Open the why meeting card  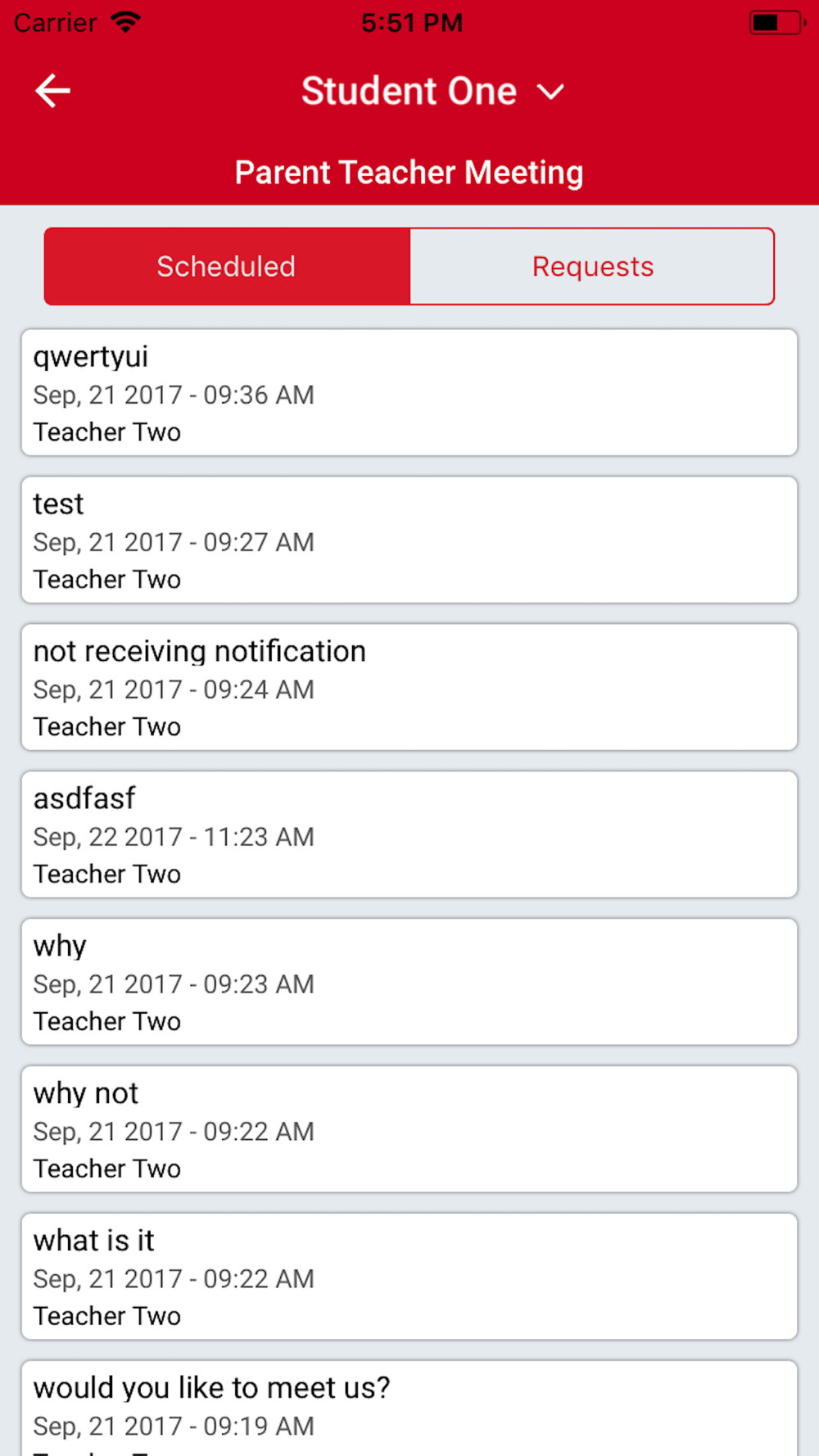[409, 982]
